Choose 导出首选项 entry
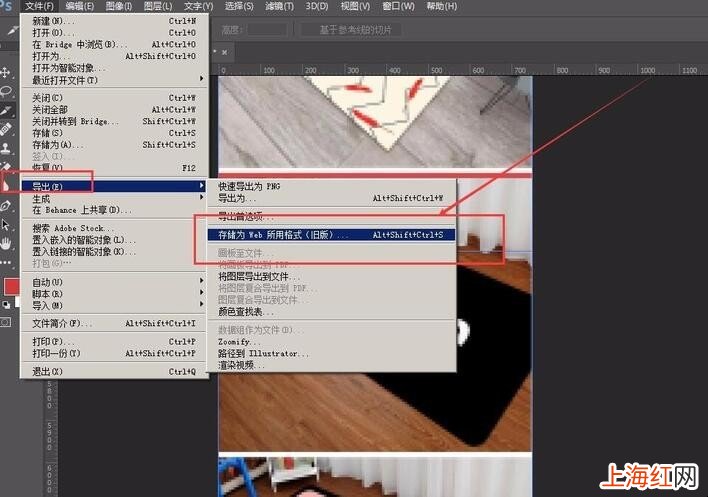The image size is (708, 497). click(x=331, y=217)
